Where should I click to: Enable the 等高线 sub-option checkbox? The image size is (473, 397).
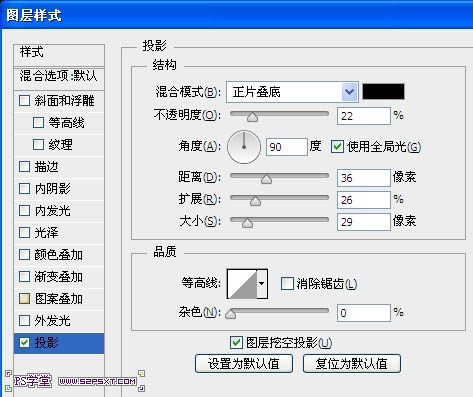click(38, 122)
